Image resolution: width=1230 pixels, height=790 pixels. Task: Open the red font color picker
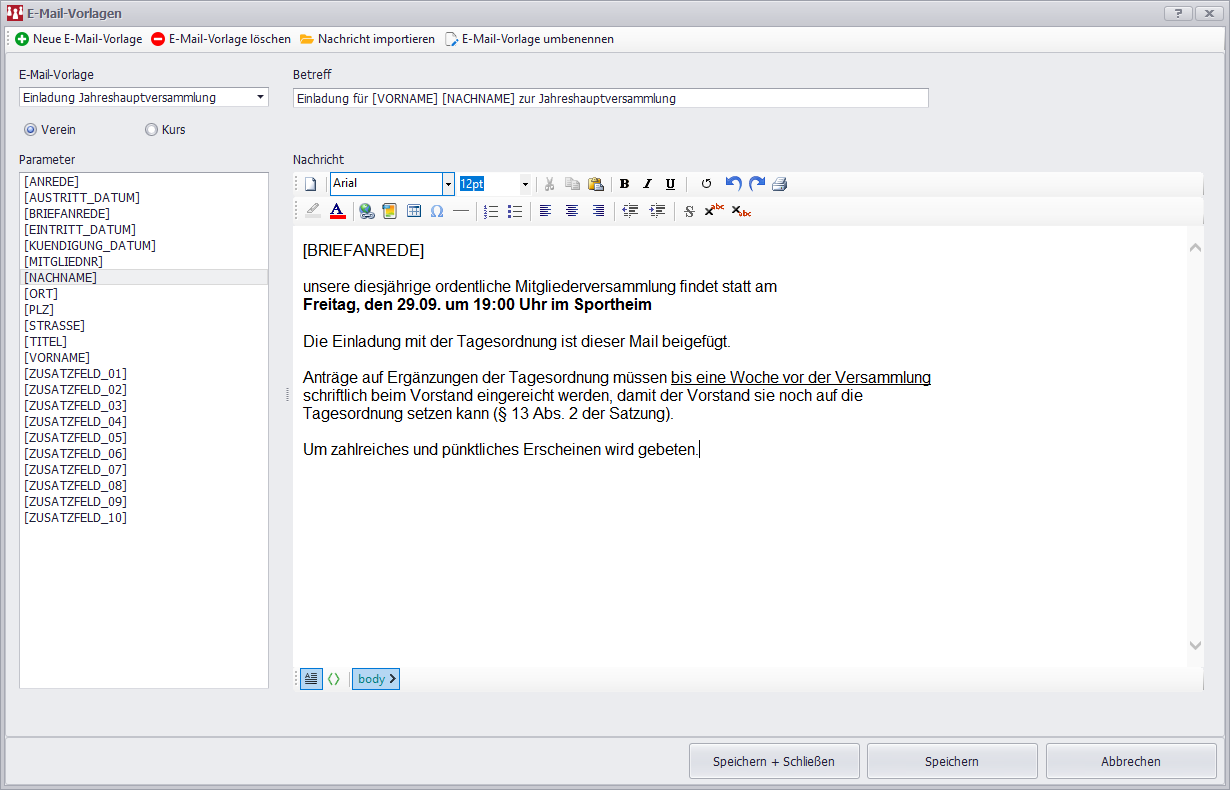(337, 211)
